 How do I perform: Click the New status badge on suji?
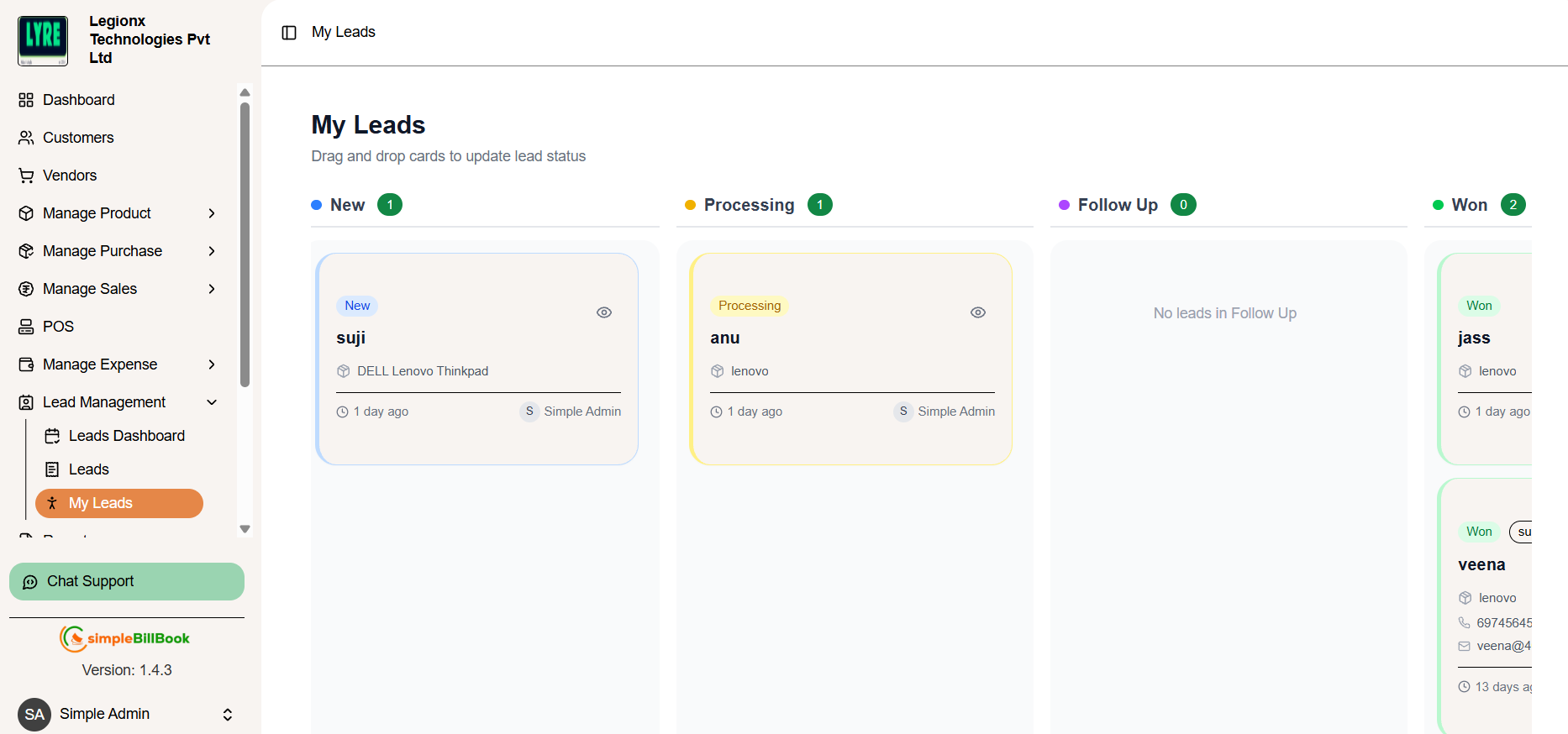(357, 306)
